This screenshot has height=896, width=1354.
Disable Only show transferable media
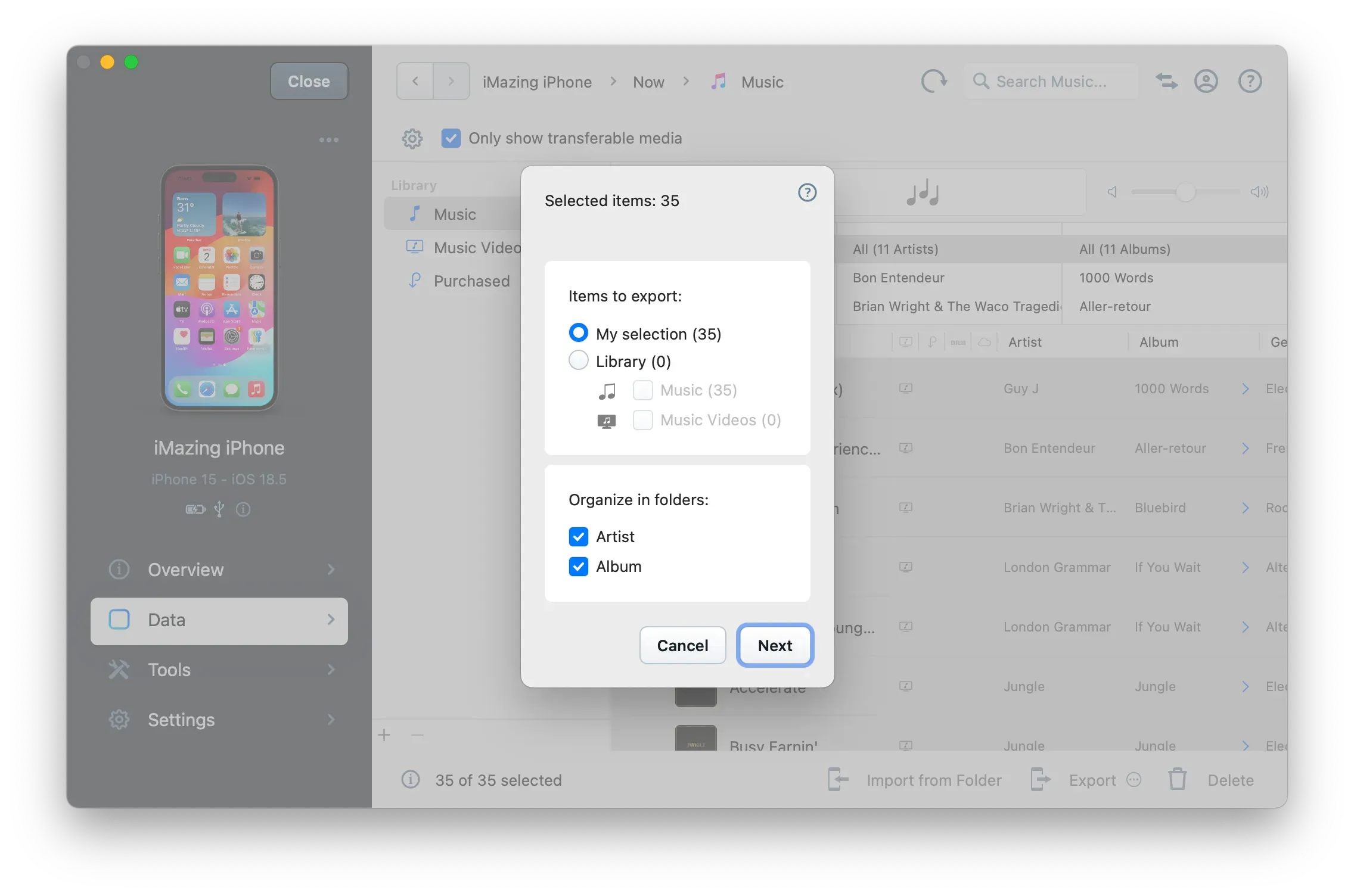click(x=451, y=138)
